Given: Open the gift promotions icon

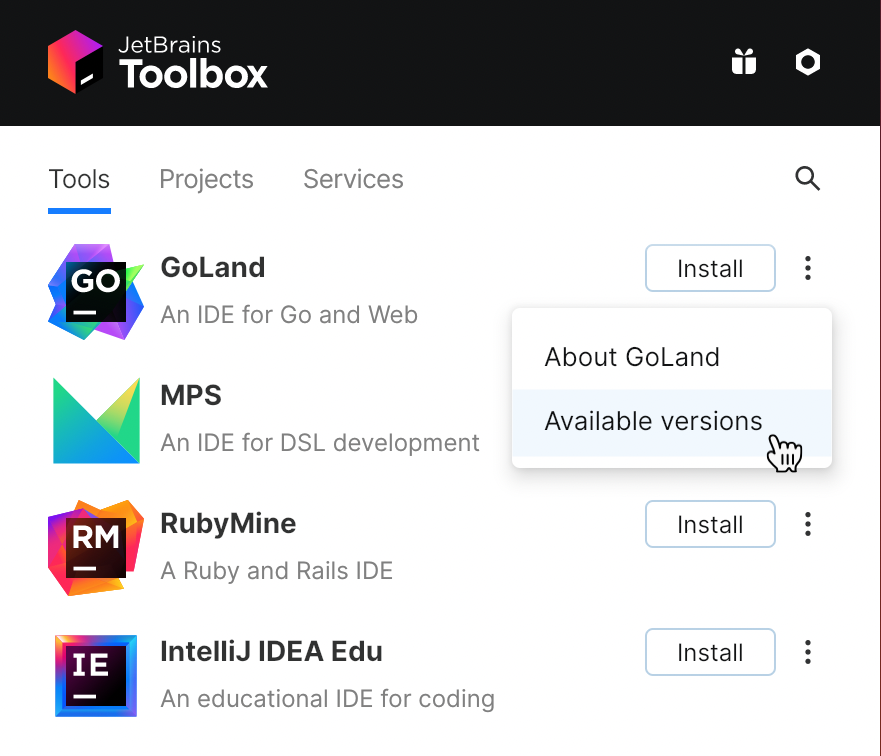Looking at the screenshot, I should 744,62.
